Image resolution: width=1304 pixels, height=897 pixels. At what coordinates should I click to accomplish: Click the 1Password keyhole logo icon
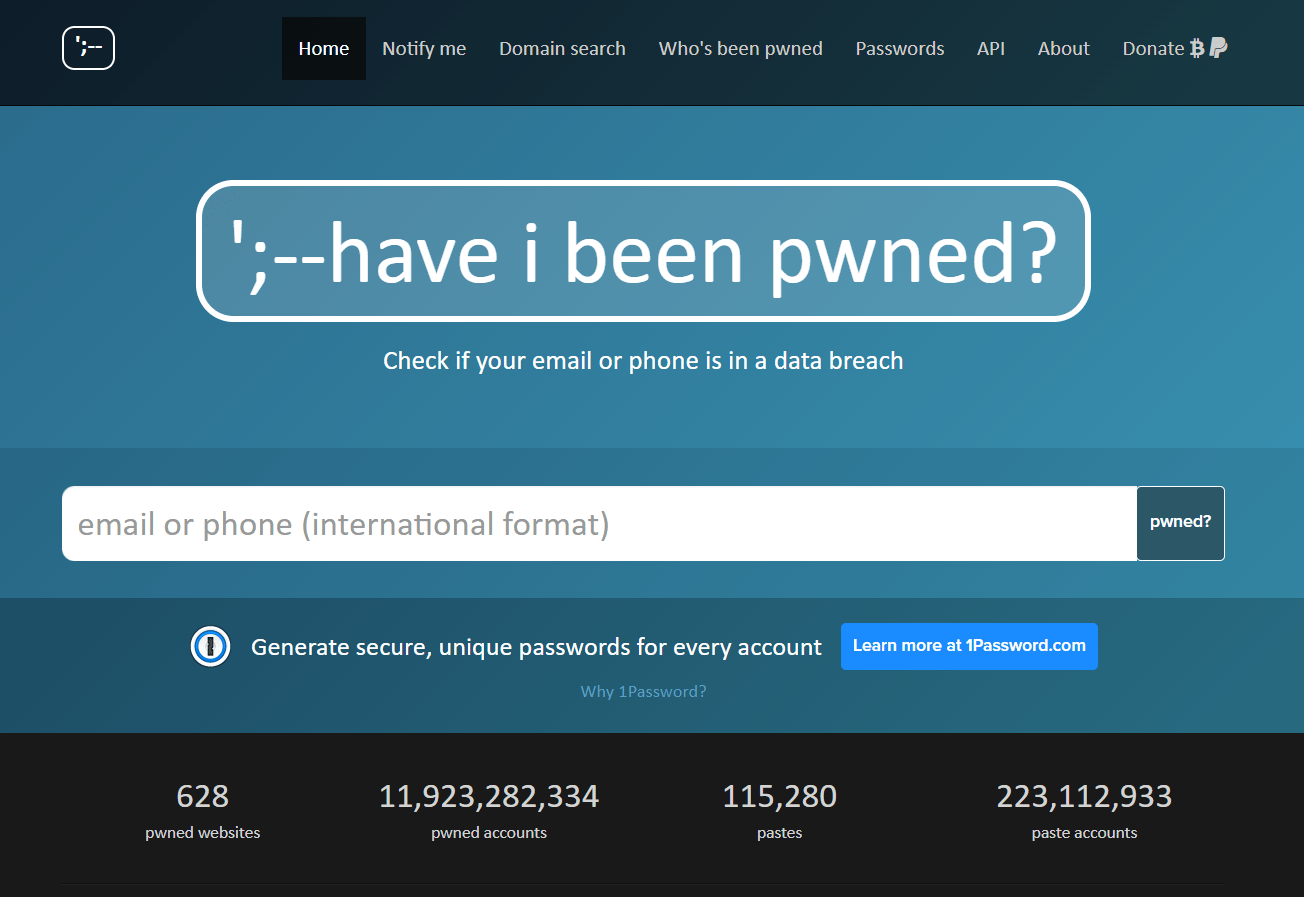(x=210, y=646)
